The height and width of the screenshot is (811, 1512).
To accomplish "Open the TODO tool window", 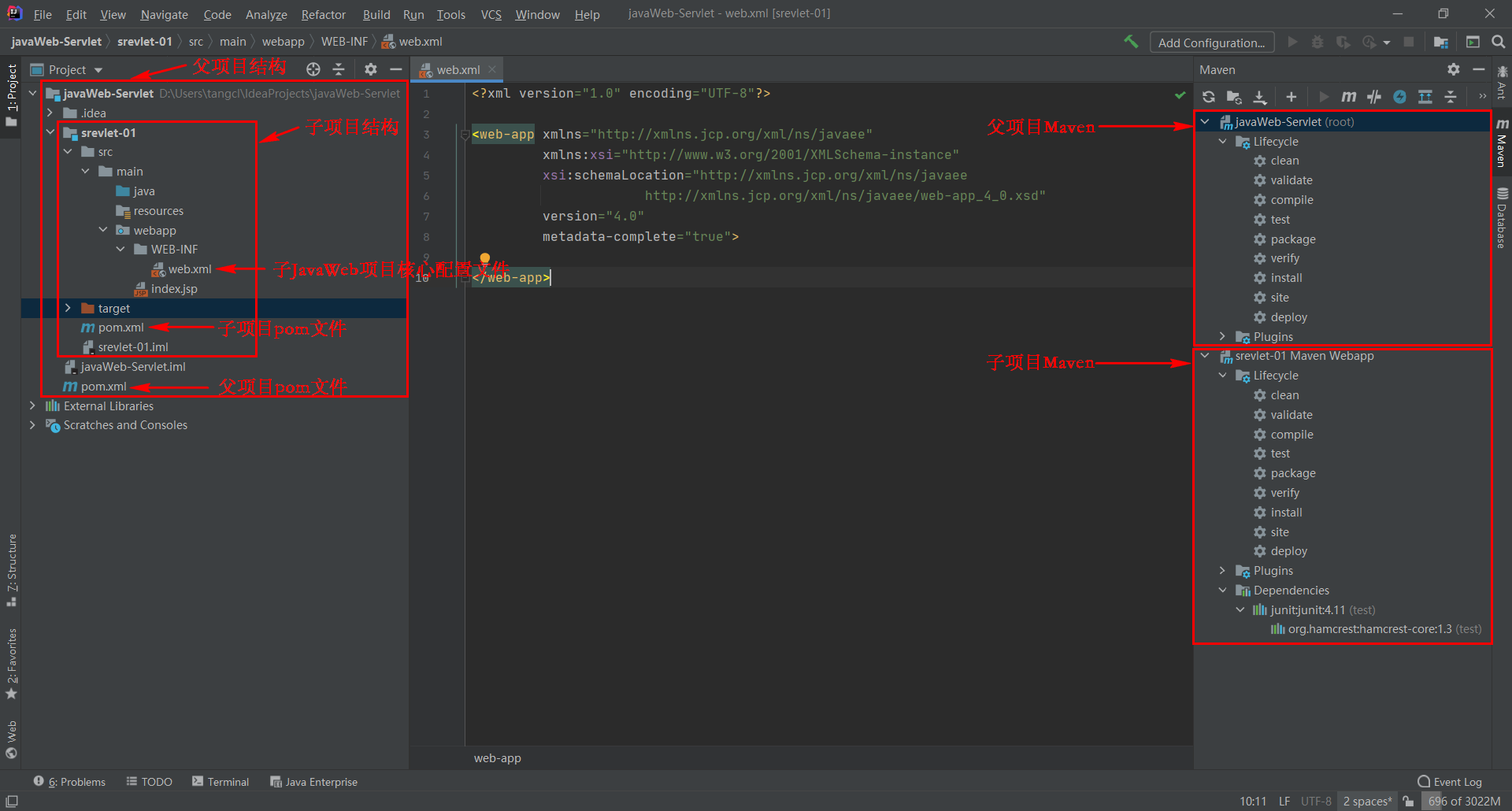I will [149, 782].
